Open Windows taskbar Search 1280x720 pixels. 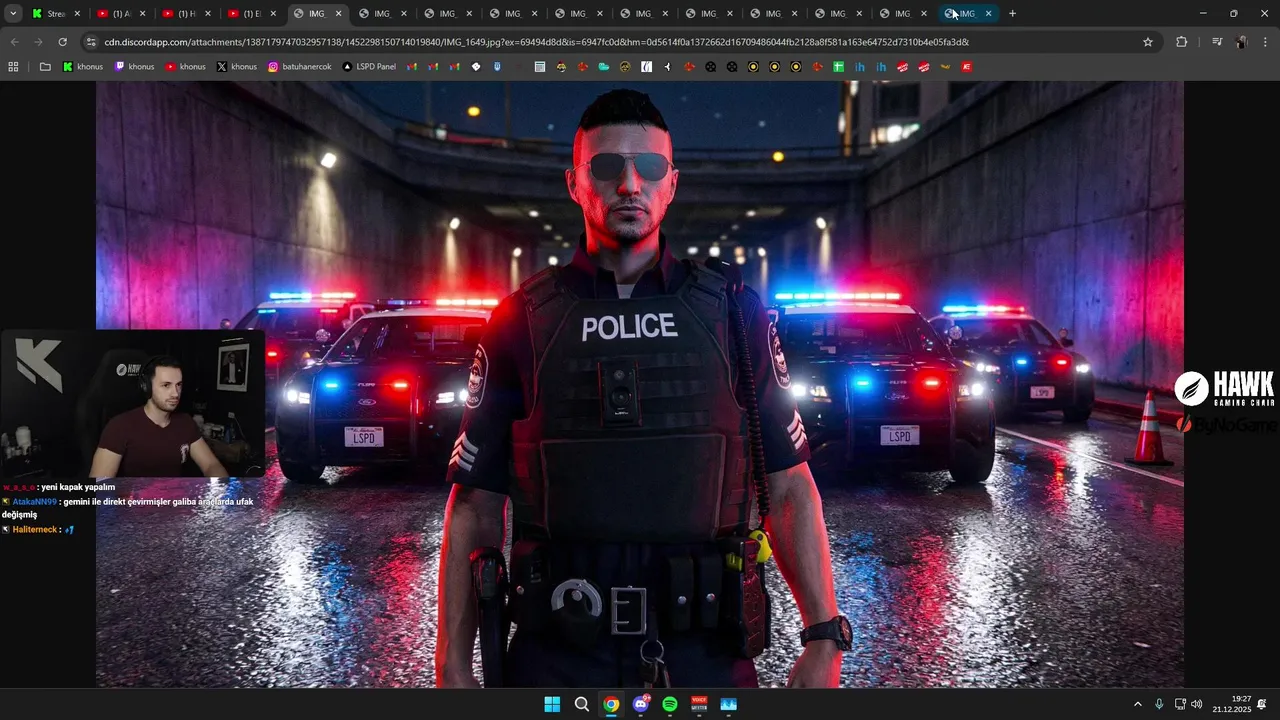click(x=582, y=704)
